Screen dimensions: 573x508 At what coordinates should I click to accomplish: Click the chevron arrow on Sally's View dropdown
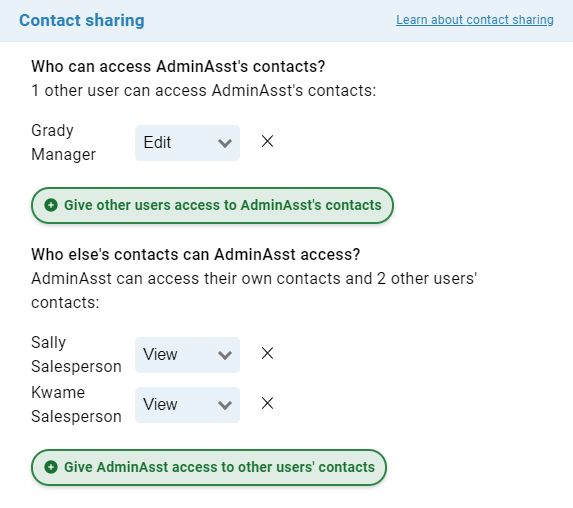[225, 355]
